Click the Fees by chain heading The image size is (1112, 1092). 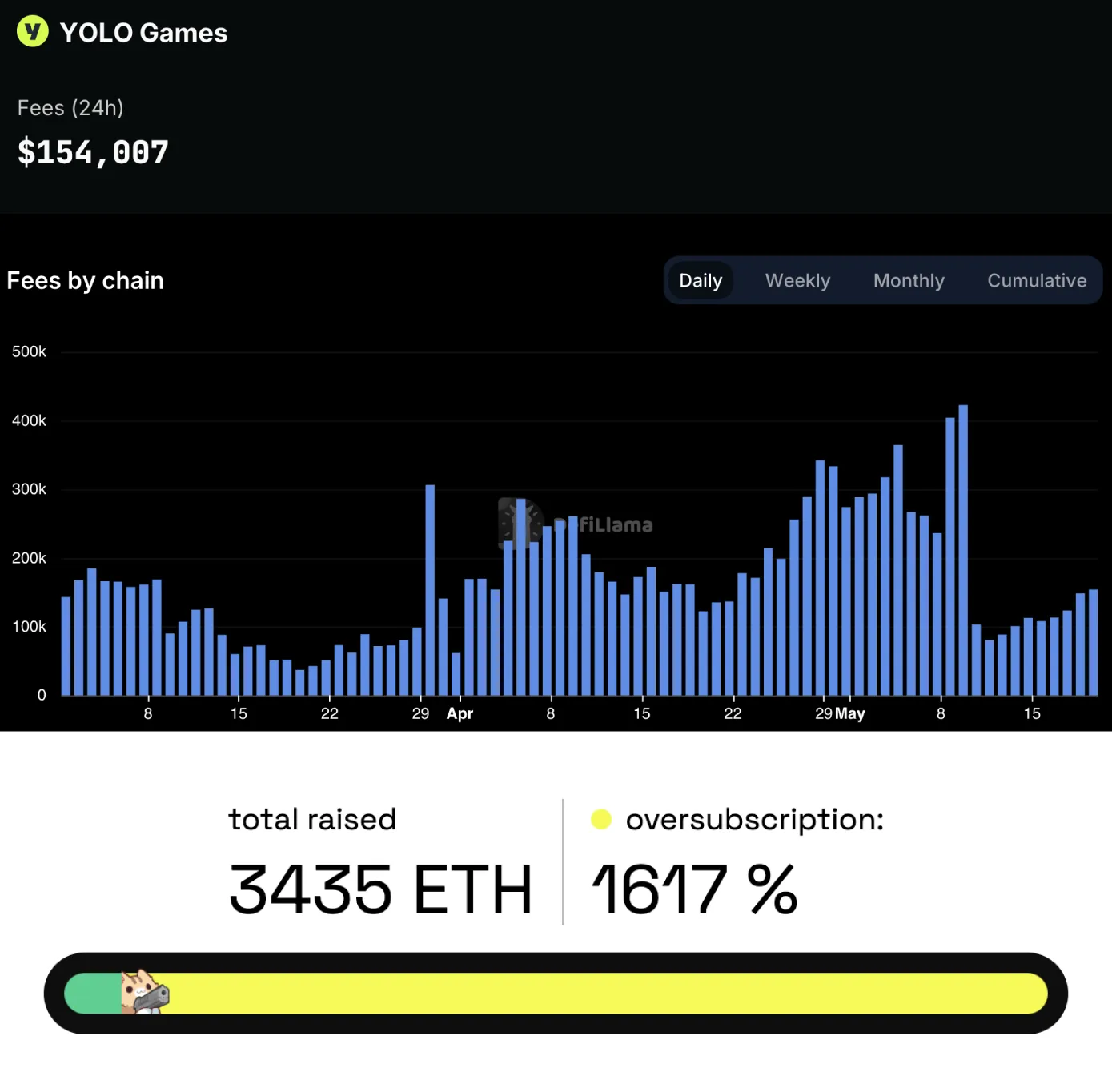coord(86,280)
